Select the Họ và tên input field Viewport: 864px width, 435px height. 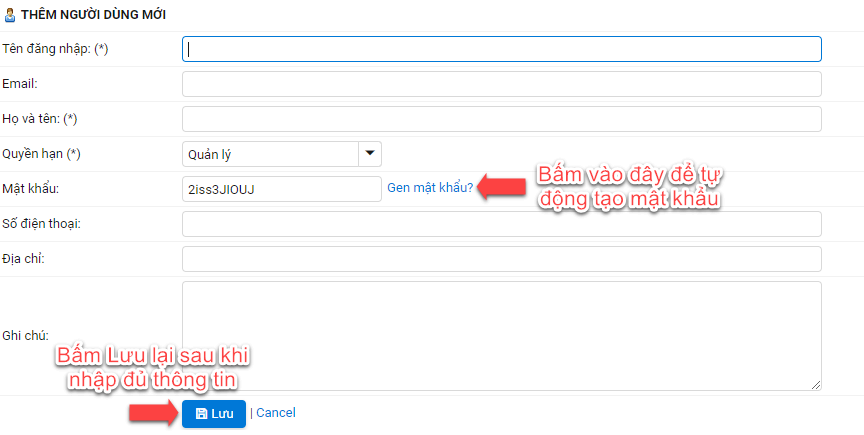click(501, 119)
